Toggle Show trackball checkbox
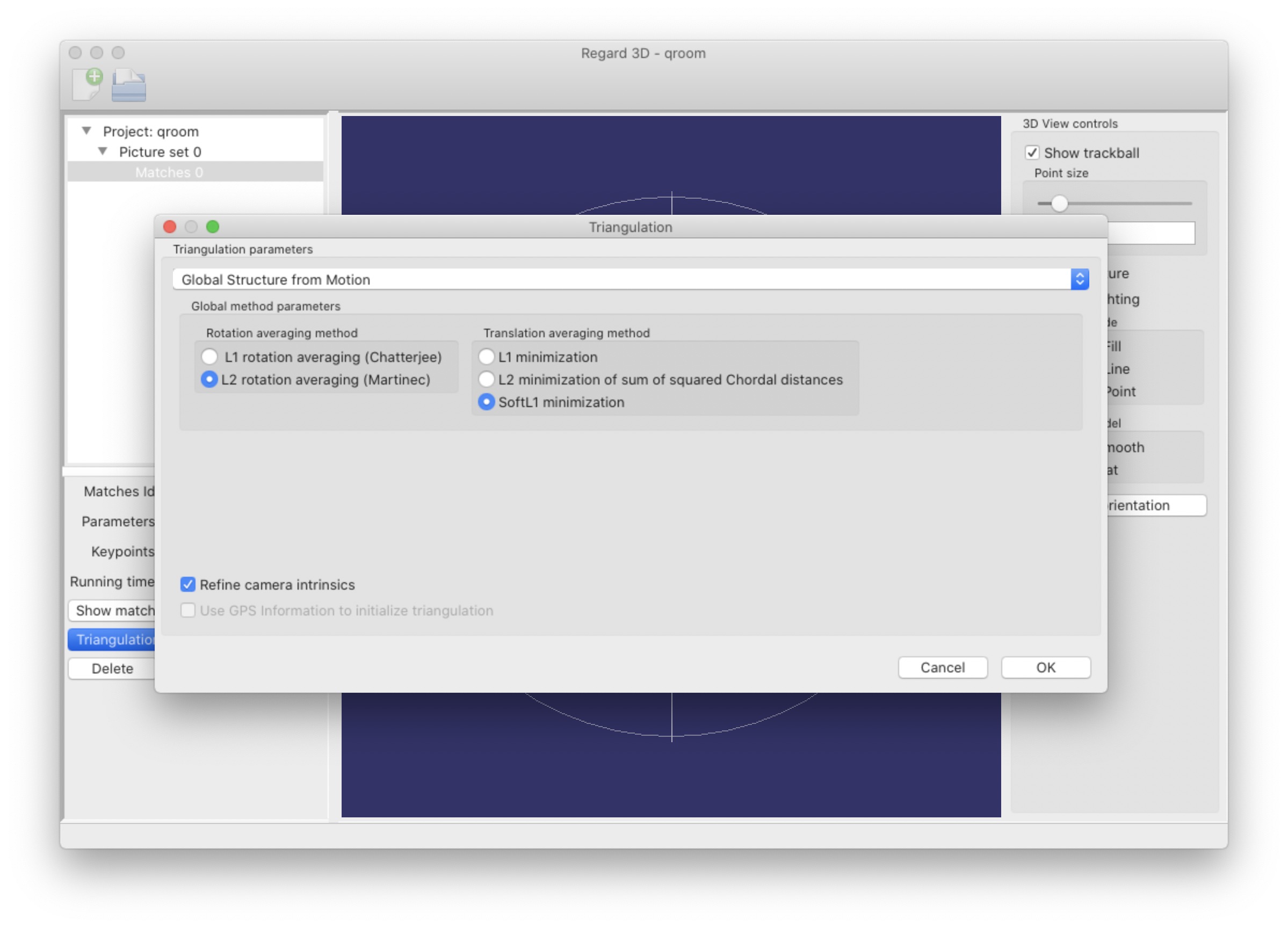 (x=1032, y=153)
